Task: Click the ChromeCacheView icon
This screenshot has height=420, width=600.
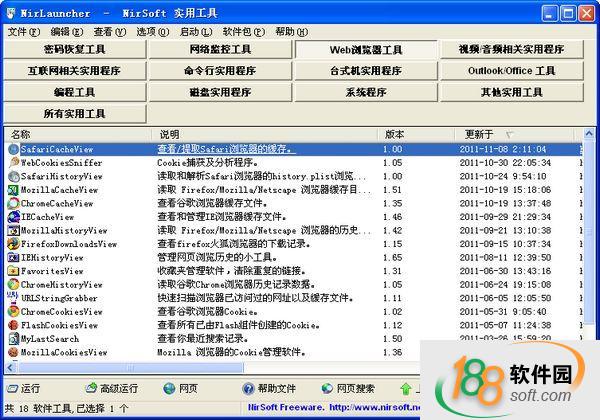Action: click(x=13, y=203)
